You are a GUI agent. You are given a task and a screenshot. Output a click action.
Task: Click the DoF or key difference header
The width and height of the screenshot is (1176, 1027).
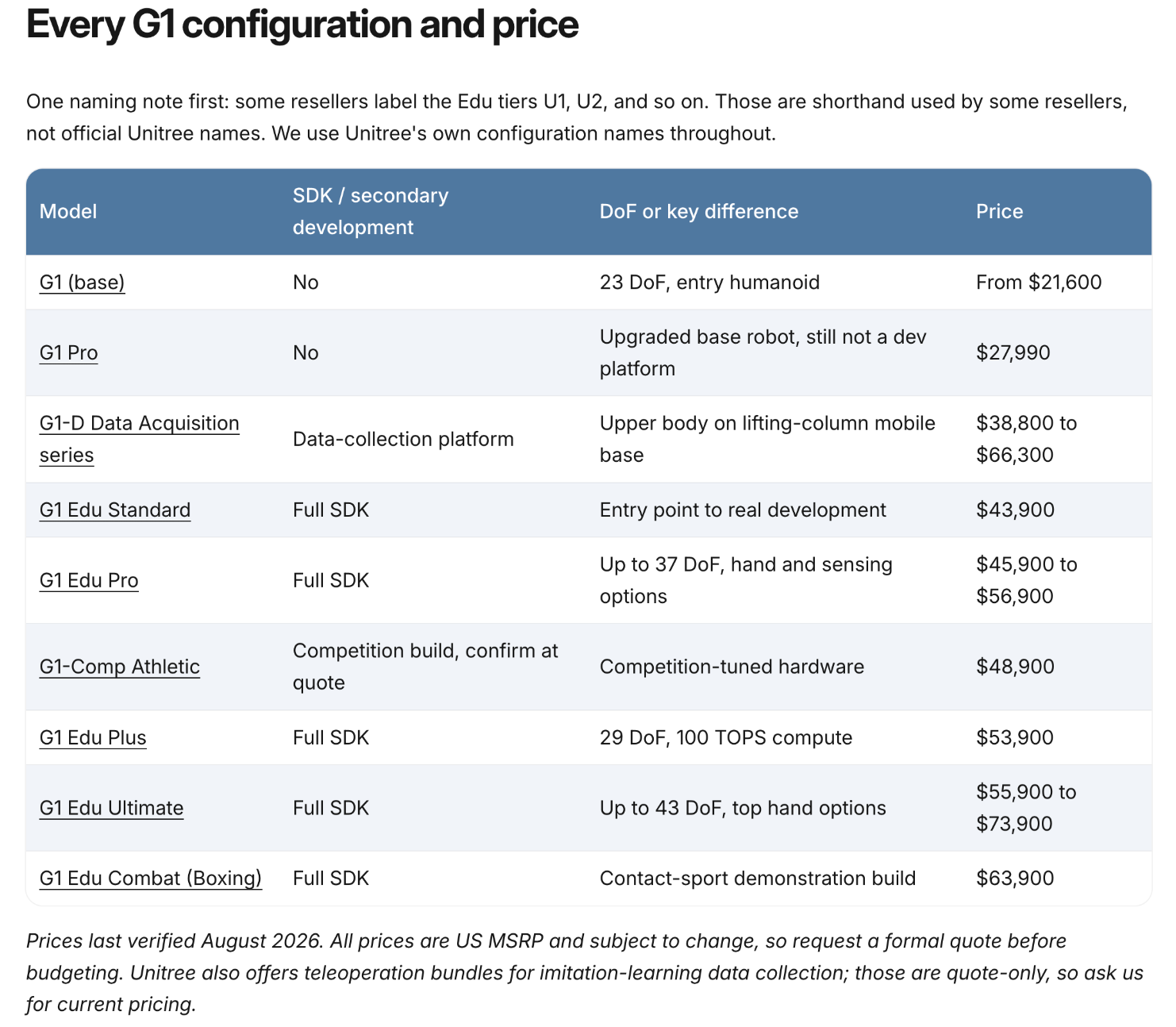(699, 211)
